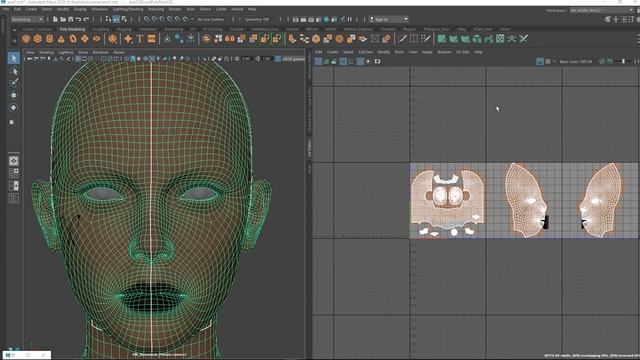The width and height of the screenshot is (640, 360).
Task: Activate the Scale tool in toolbox
Action: pyautogui.click(x=12, y=122)
